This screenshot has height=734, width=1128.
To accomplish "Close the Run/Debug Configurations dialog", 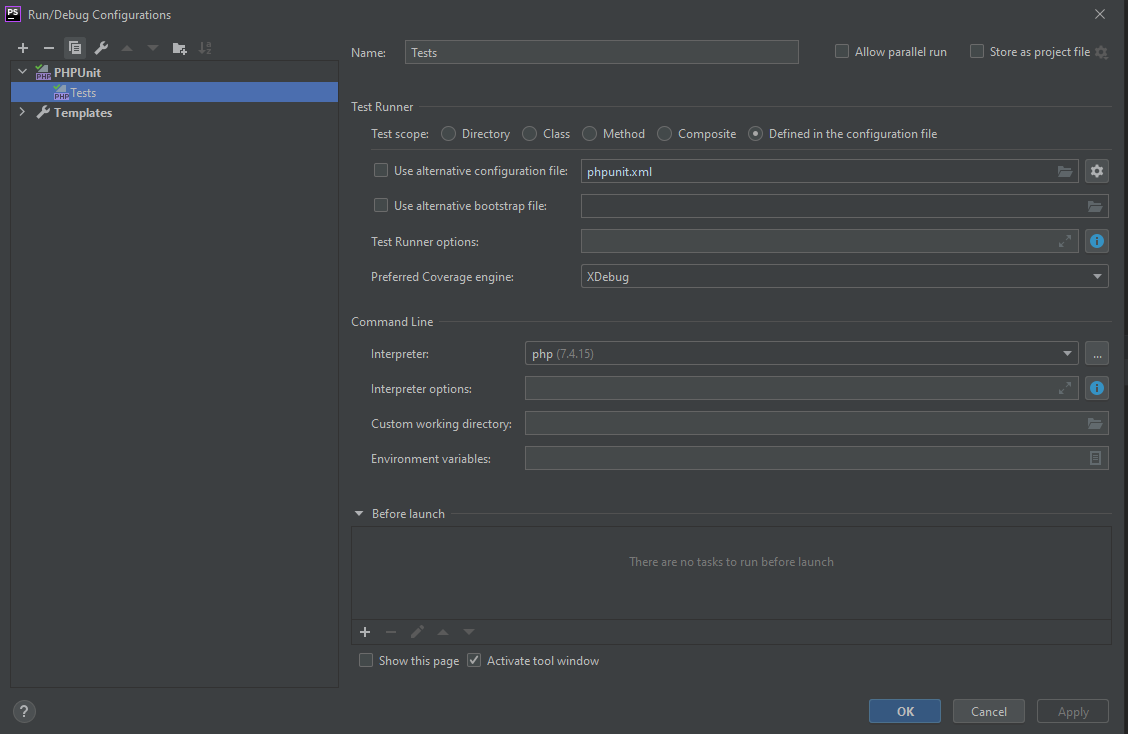I will (x=1100, y=14).
